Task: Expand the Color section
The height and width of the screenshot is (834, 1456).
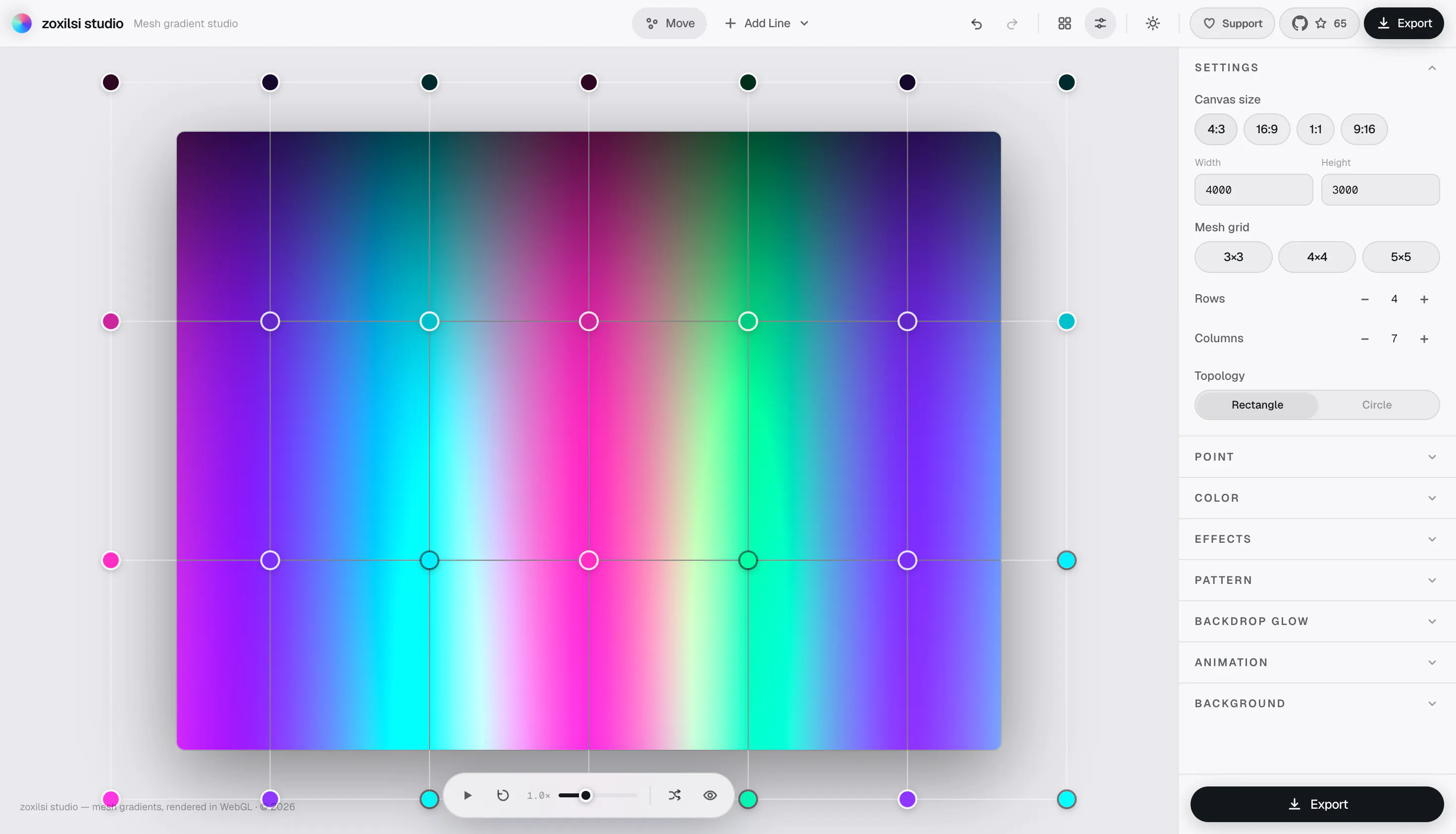Action: [x=1317, y=498]
